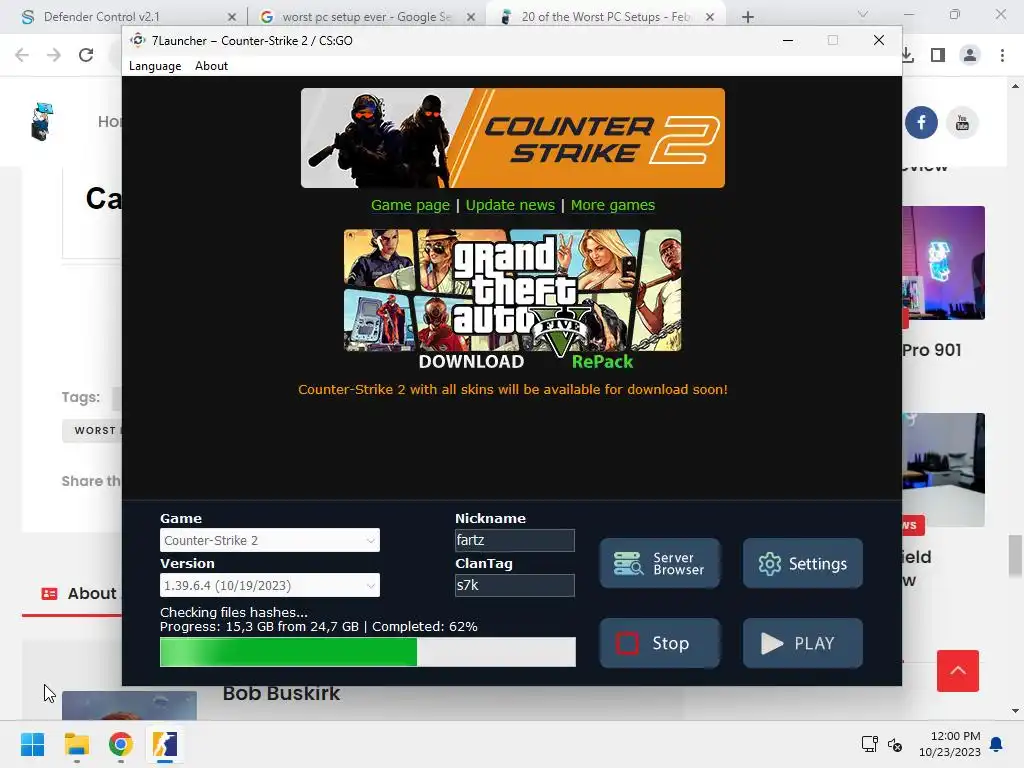
Task: Click the ClanTag input field with s7k
Action: 515,585
